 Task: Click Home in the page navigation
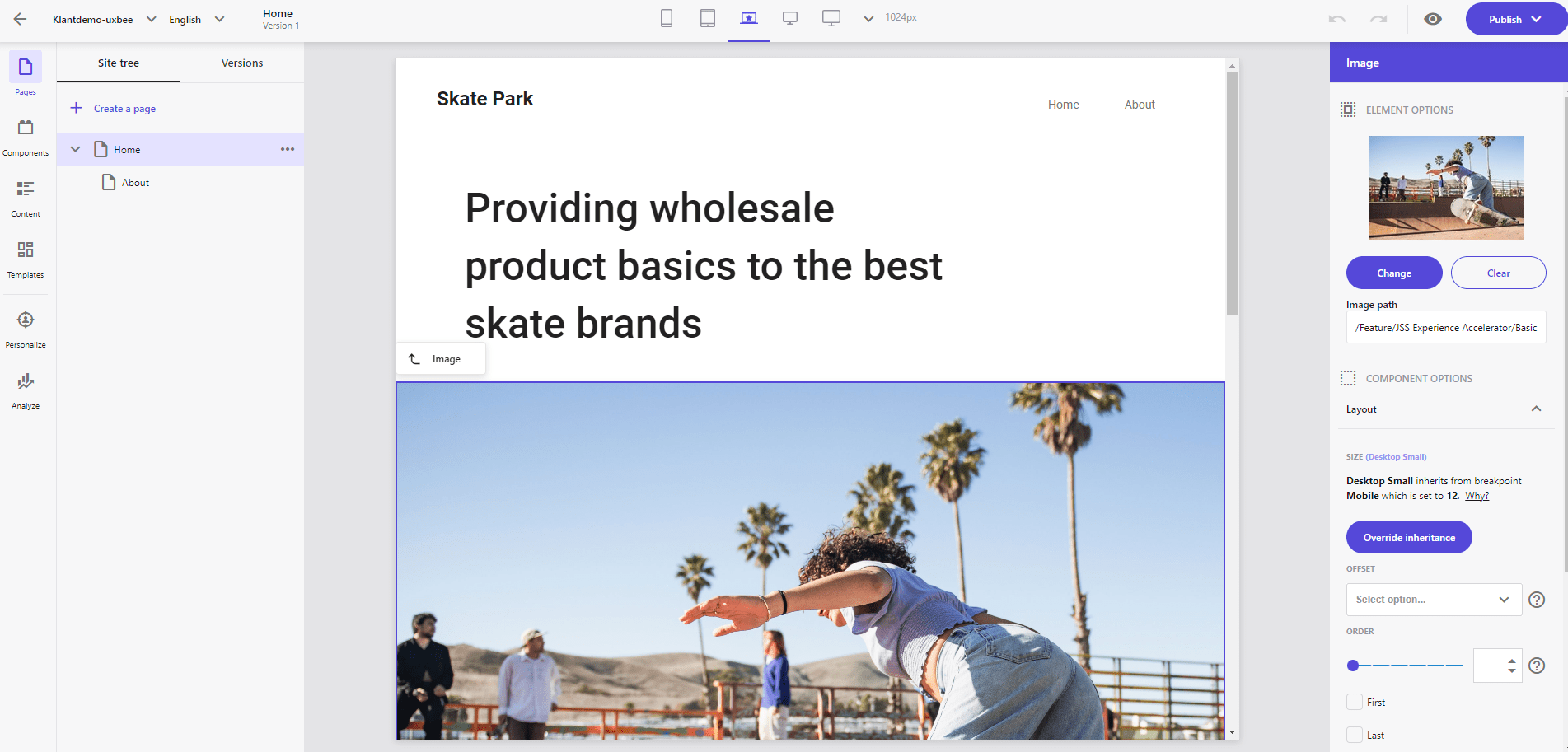1063,105
